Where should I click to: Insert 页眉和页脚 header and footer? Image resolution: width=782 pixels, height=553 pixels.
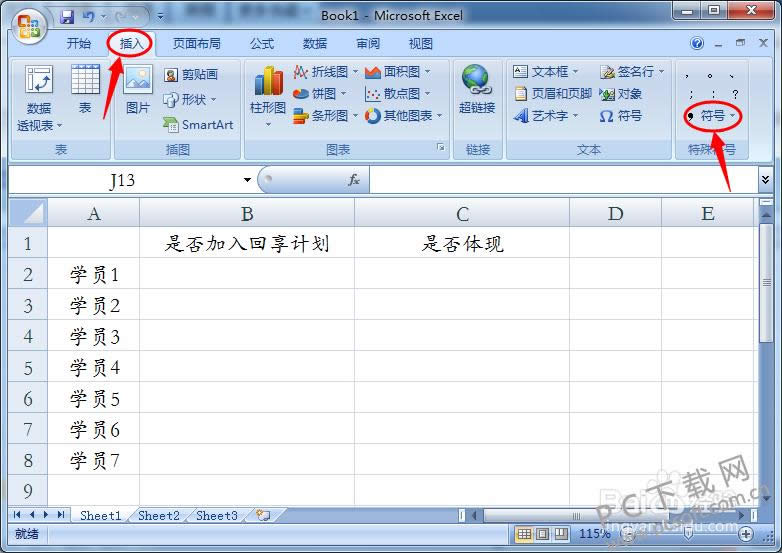553,94
